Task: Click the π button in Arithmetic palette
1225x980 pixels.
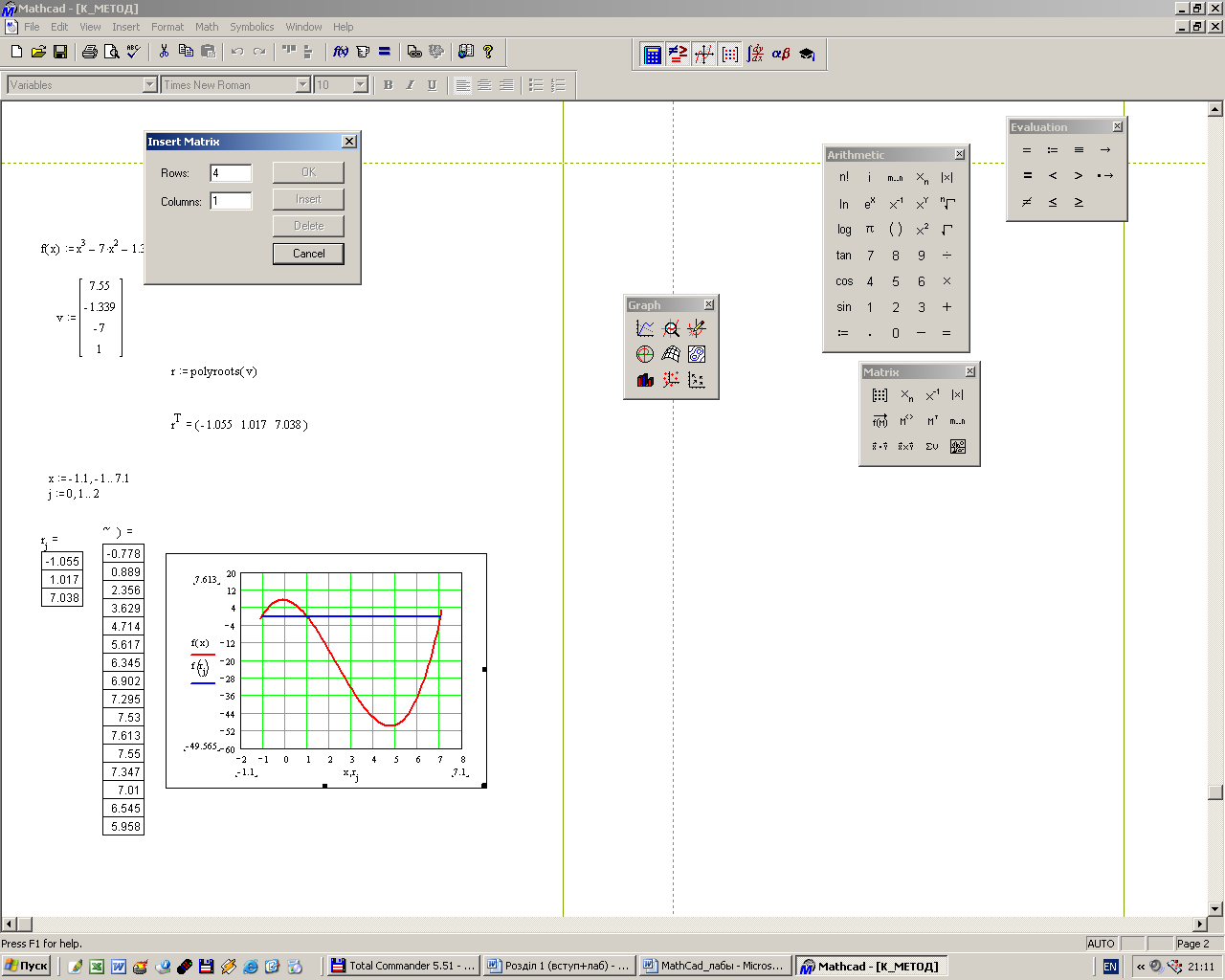Action: tap(870, 229)
